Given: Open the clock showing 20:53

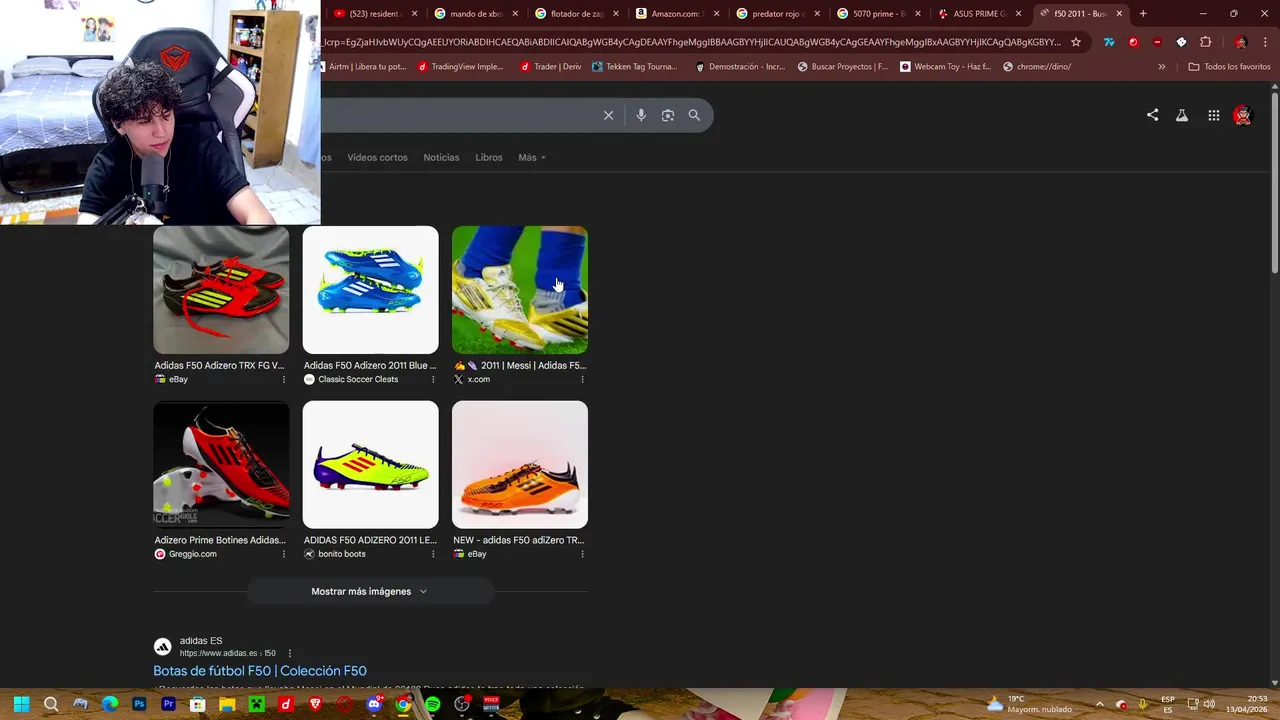Looking at the screenshot, I should pyautogui.click(x=1249, y=704).
